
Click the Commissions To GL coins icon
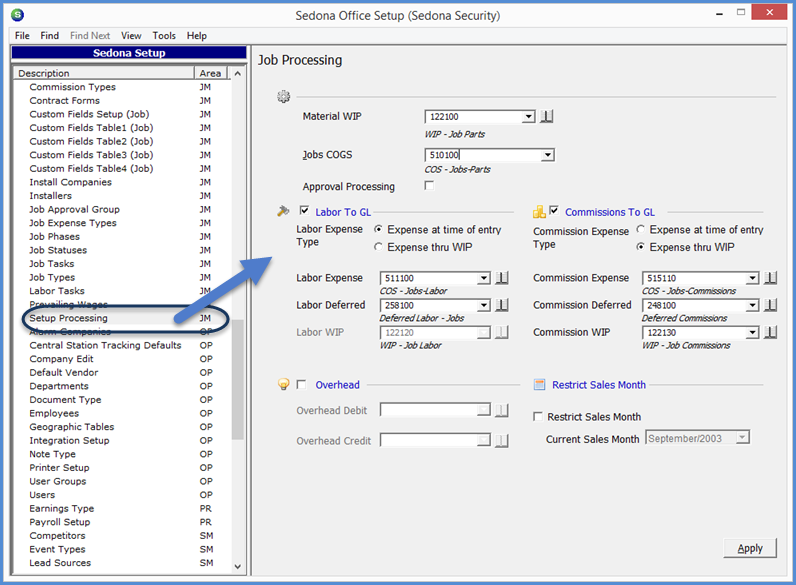(x=539, y=211)
